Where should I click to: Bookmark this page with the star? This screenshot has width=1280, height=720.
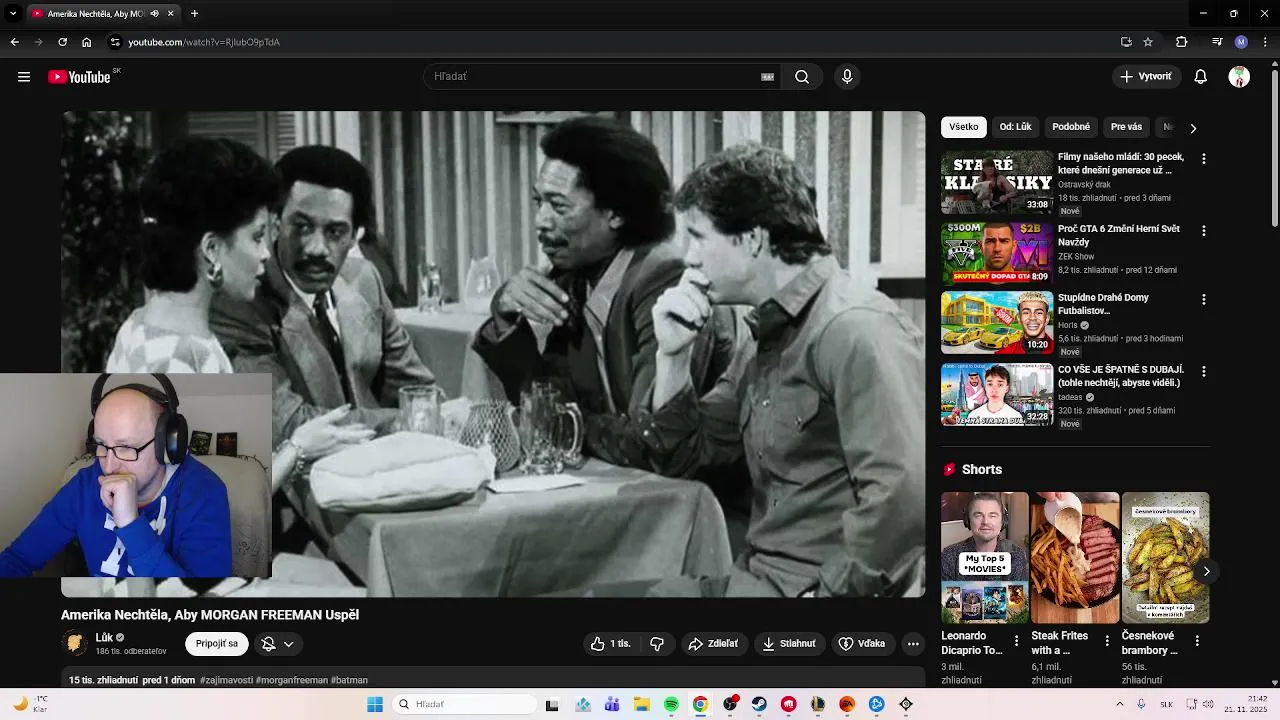point(1148,42)
